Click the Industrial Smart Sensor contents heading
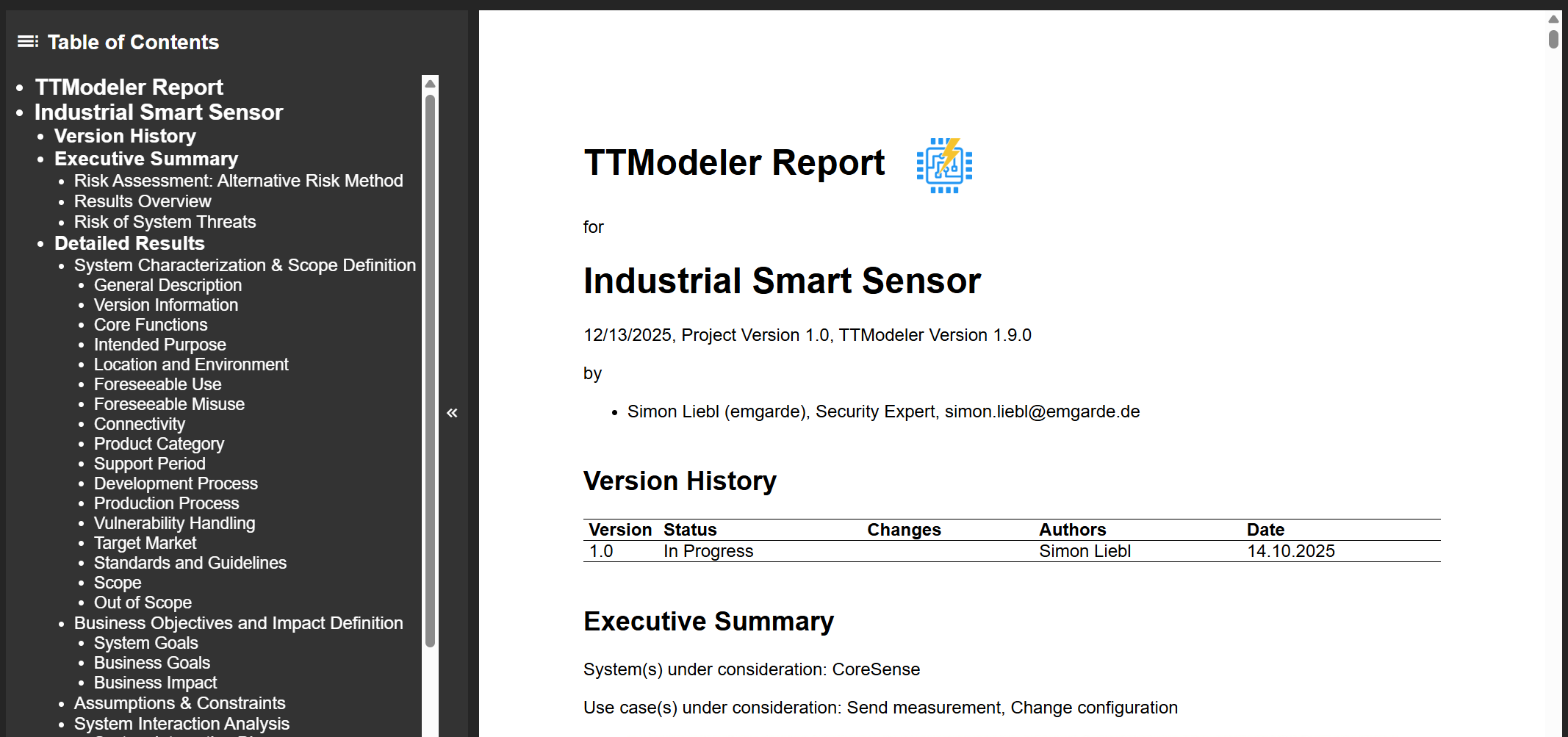Image resolution: width=1568 pixels, height=737 pixels. point(159,112)
